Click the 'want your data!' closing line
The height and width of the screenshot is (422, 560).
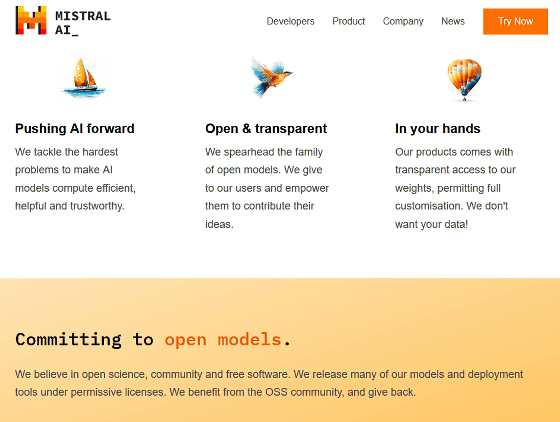click(x=431, y=224)
